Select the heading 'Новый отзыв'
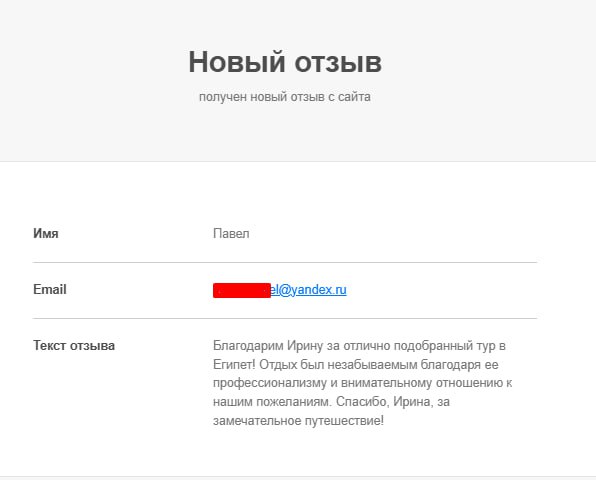Image resolution: width=596 pixels, height=480 pixels. (x=285, y=62)
